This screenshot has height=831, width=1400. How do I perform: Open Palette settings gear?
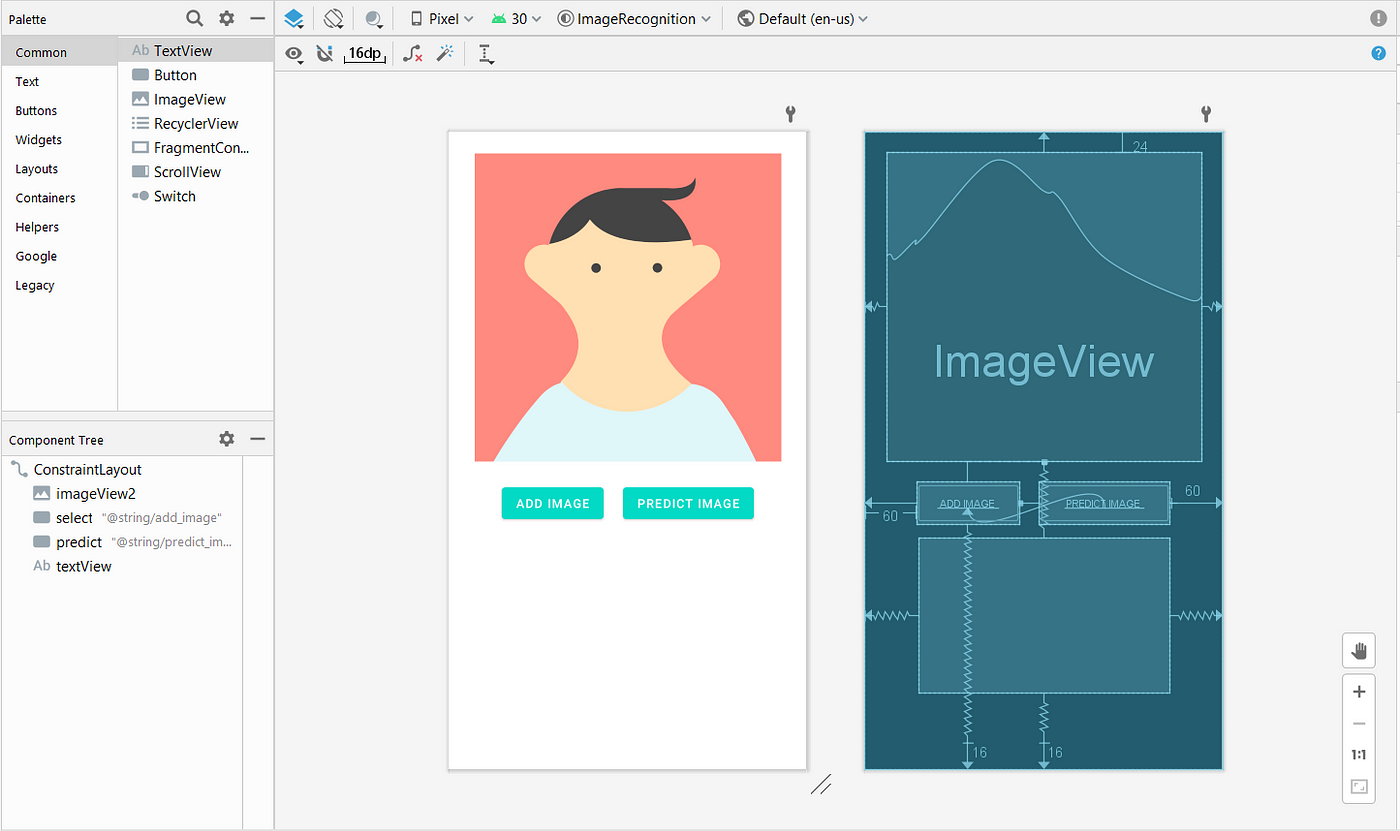pos(227,18)
